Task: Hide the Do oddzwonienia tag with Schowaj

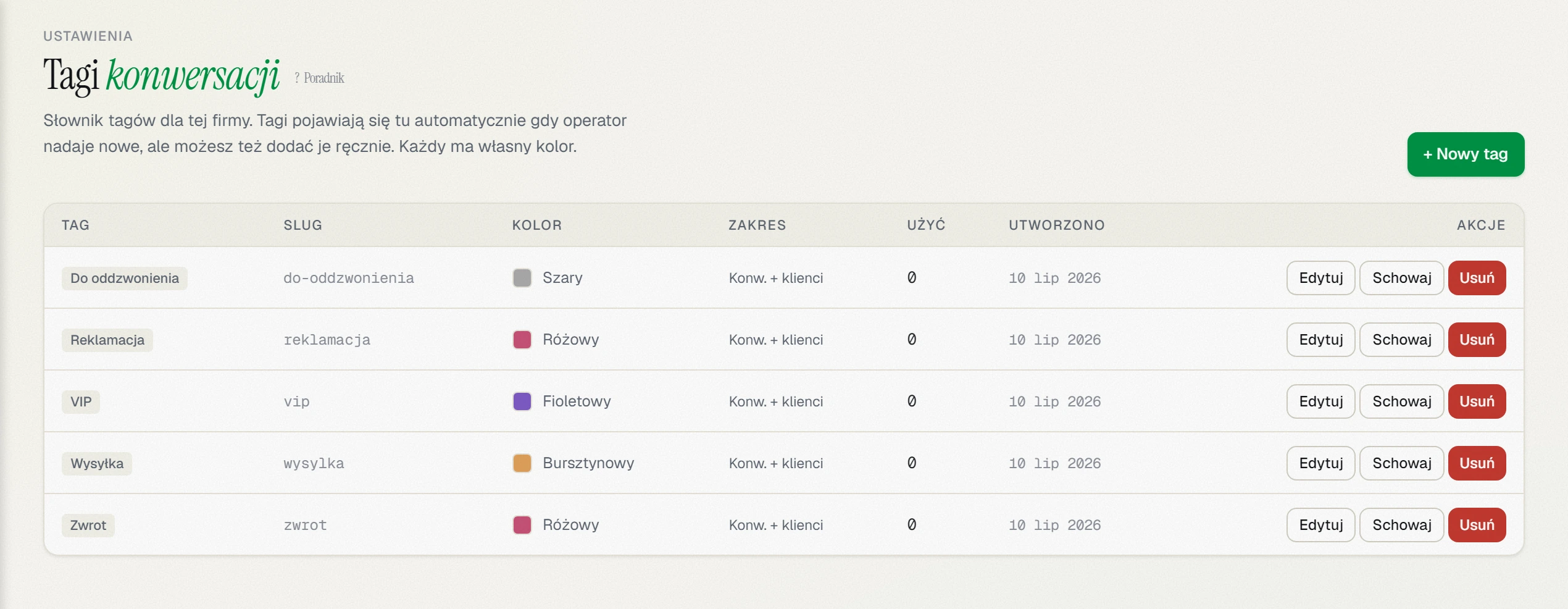Action: pos(1401,278)
